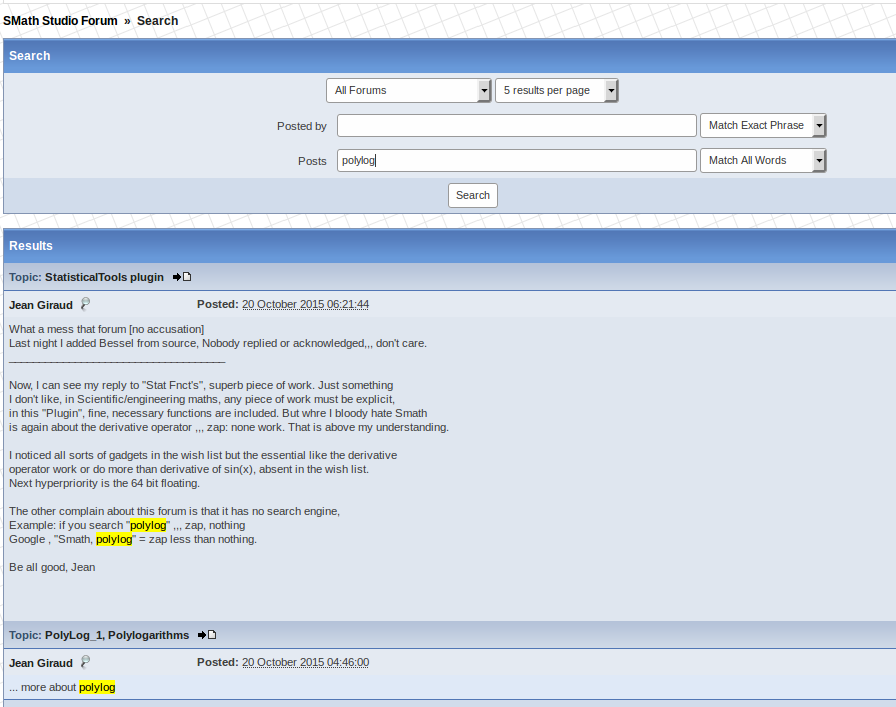Expand the 5 results per page dropdown

click(x=556, y=90)
